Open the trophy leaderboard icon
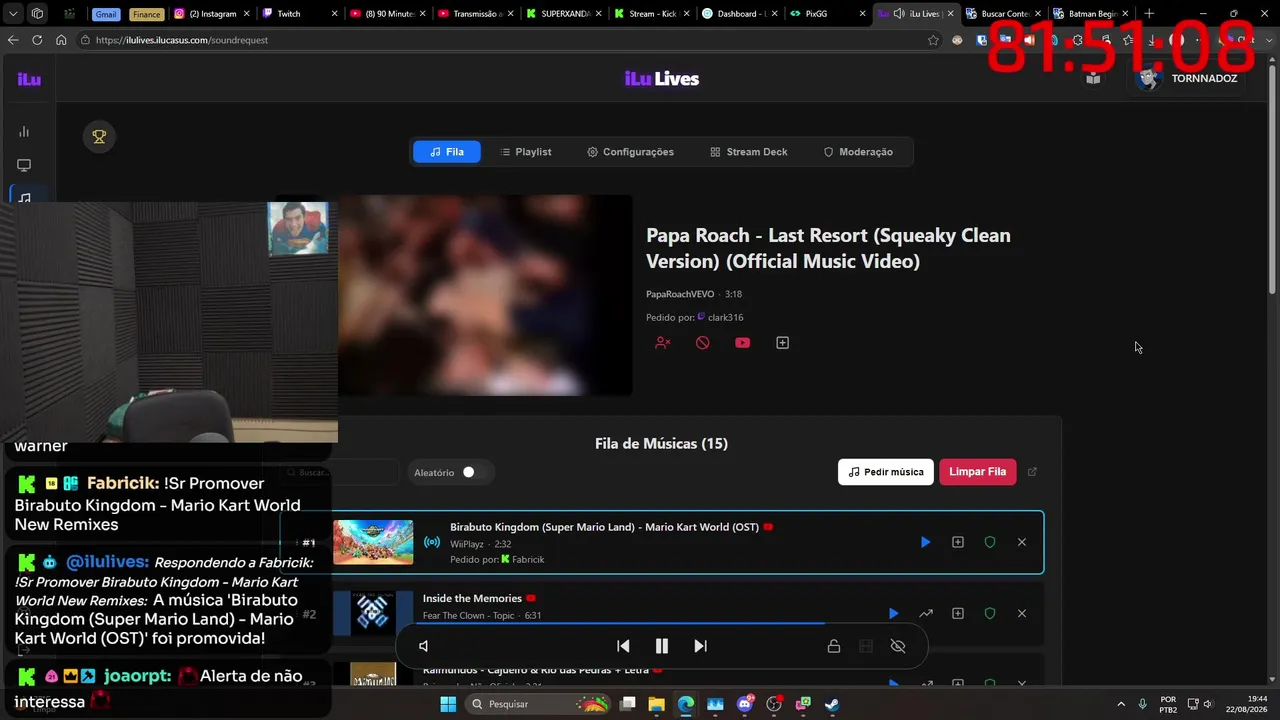Viewport: 1280px width, 720px height. 99,137
